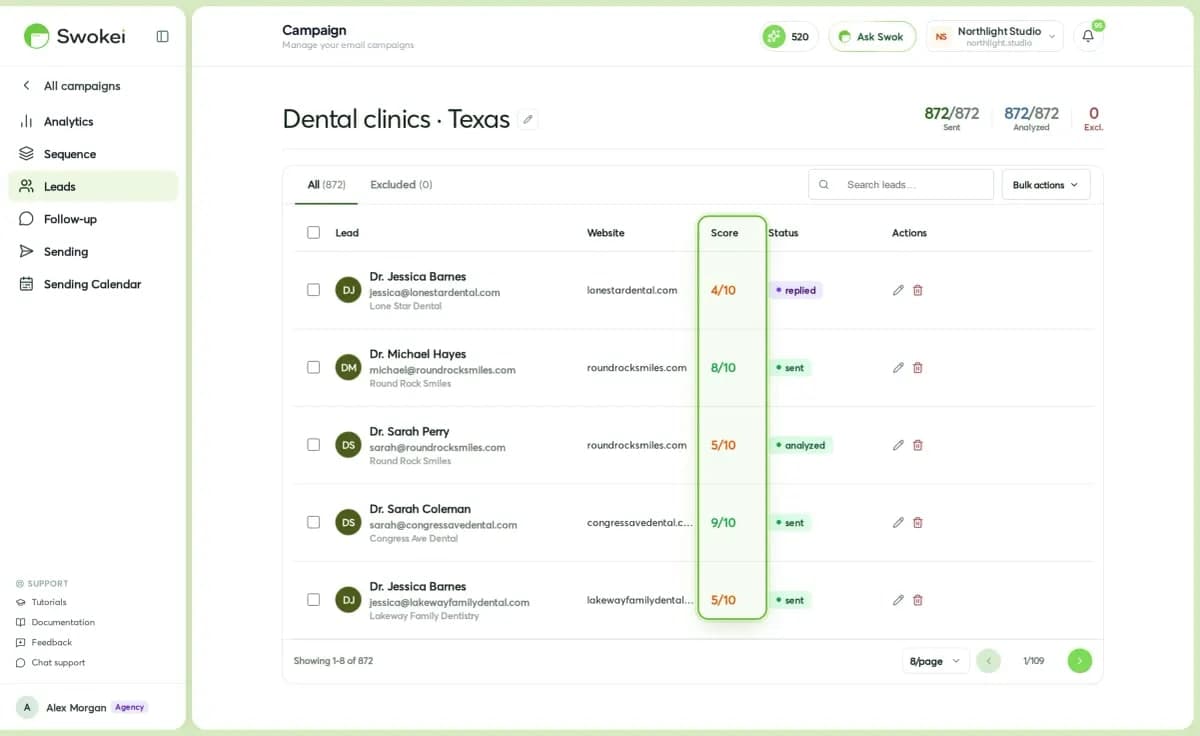Select all leads with header checkbox
The image size is (1200, 736).
point(313,232)
